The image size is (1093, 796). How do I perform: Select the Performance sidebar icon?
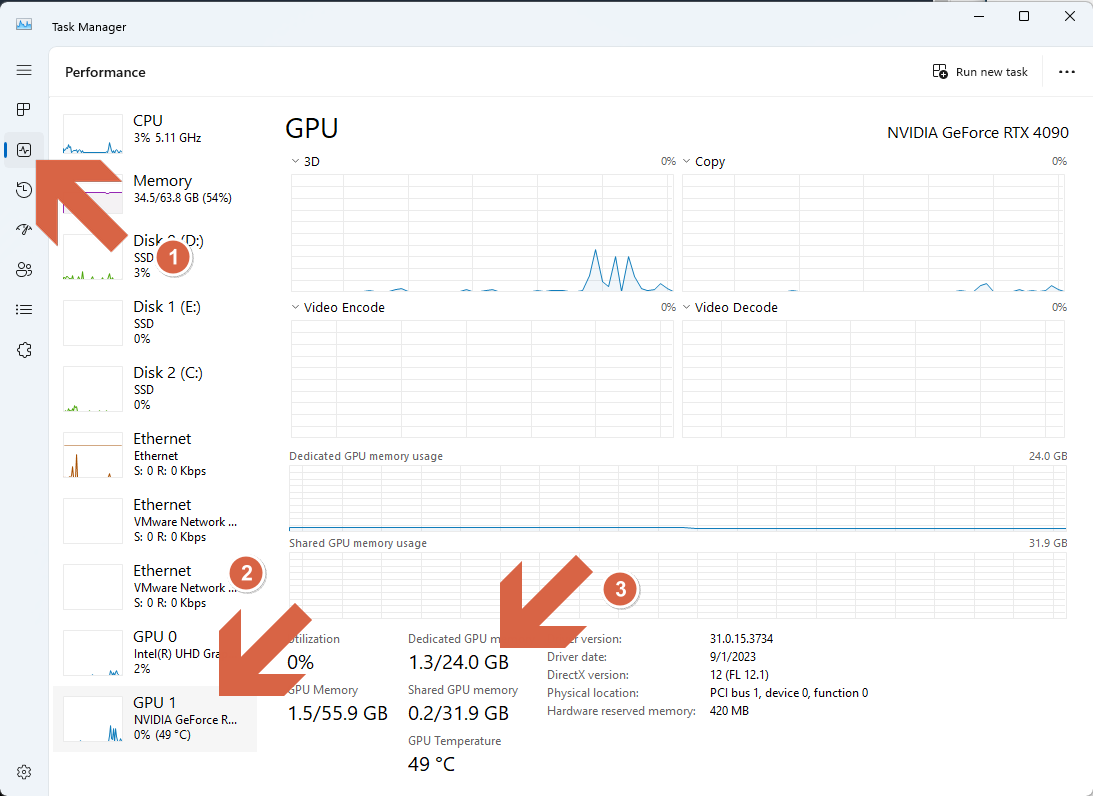(24, 150)
